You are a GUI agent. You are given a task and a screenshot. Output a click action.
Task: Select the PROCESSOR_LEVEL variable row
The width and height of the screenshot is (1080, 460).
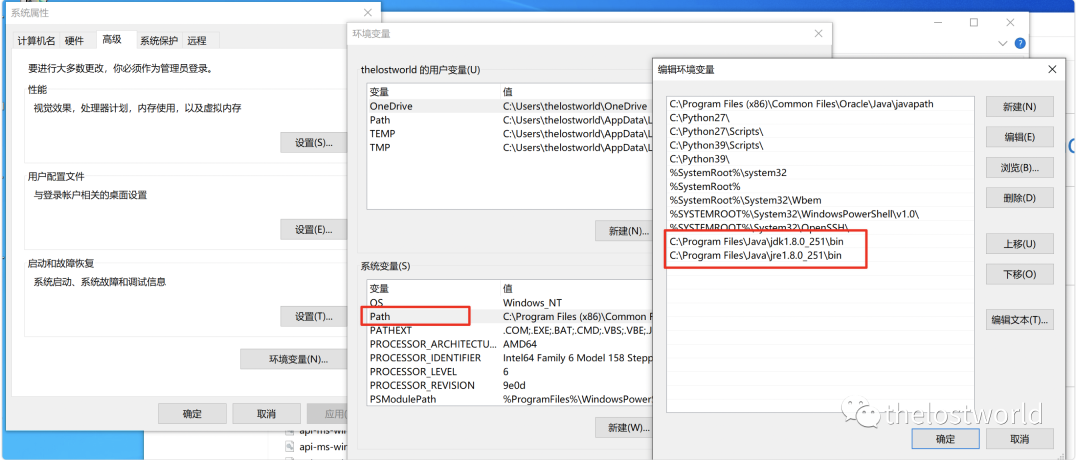point(510,372)
